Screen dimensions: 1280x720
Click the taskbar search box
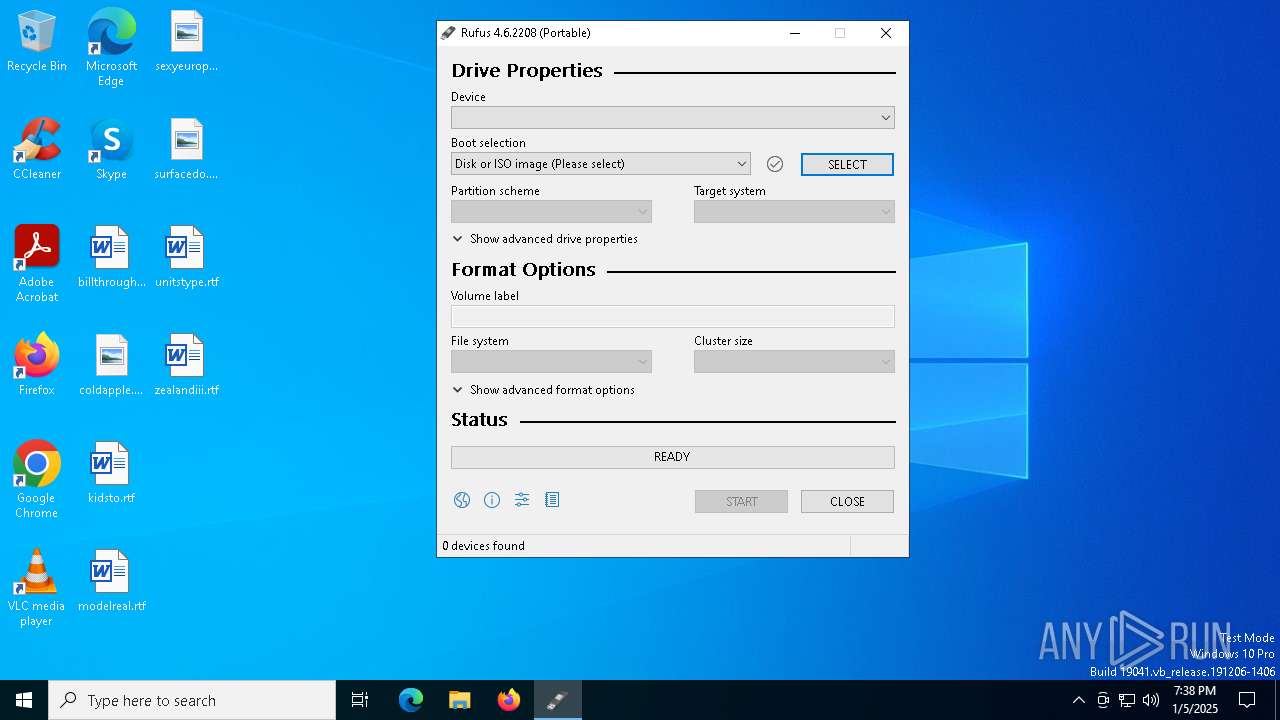click(192, 700)
